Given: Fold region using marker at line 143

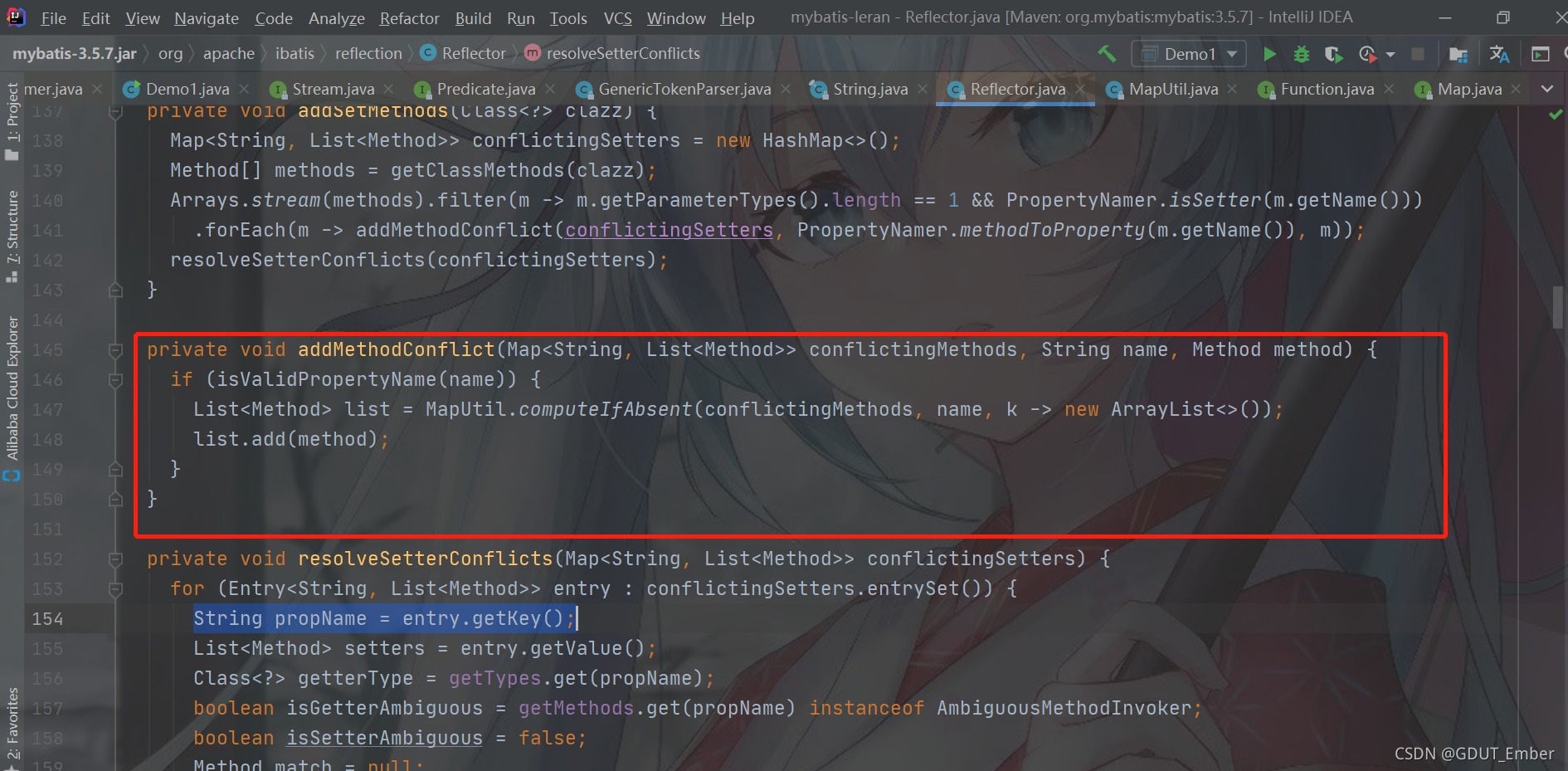Looking at the screenshot, I should [x=115, y=290].
